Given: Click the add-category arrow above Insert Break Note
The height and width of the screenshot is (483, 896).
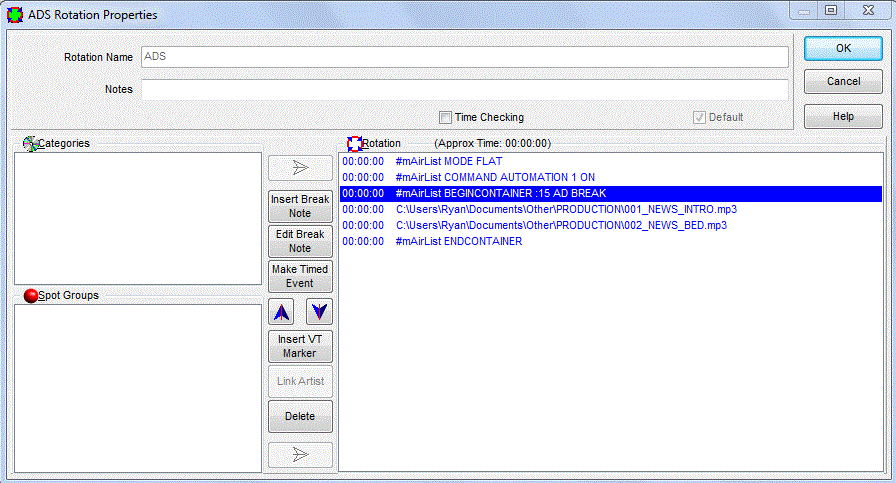Looking at the screenshot, I should (x=300, y=168).
